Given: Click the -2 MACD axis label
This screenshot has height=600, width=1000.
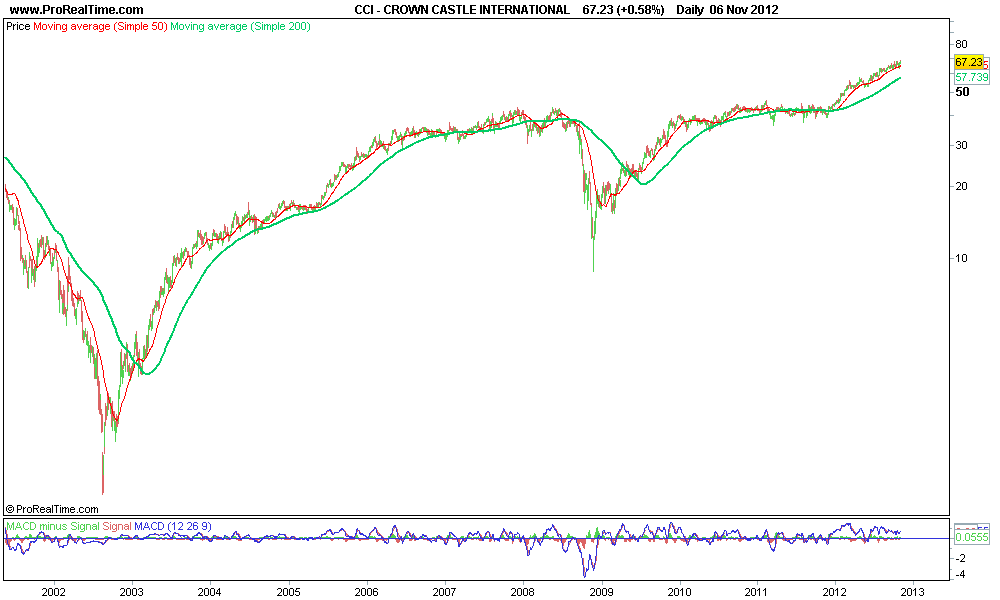Looking at the screenshot, I should point(960,558).
